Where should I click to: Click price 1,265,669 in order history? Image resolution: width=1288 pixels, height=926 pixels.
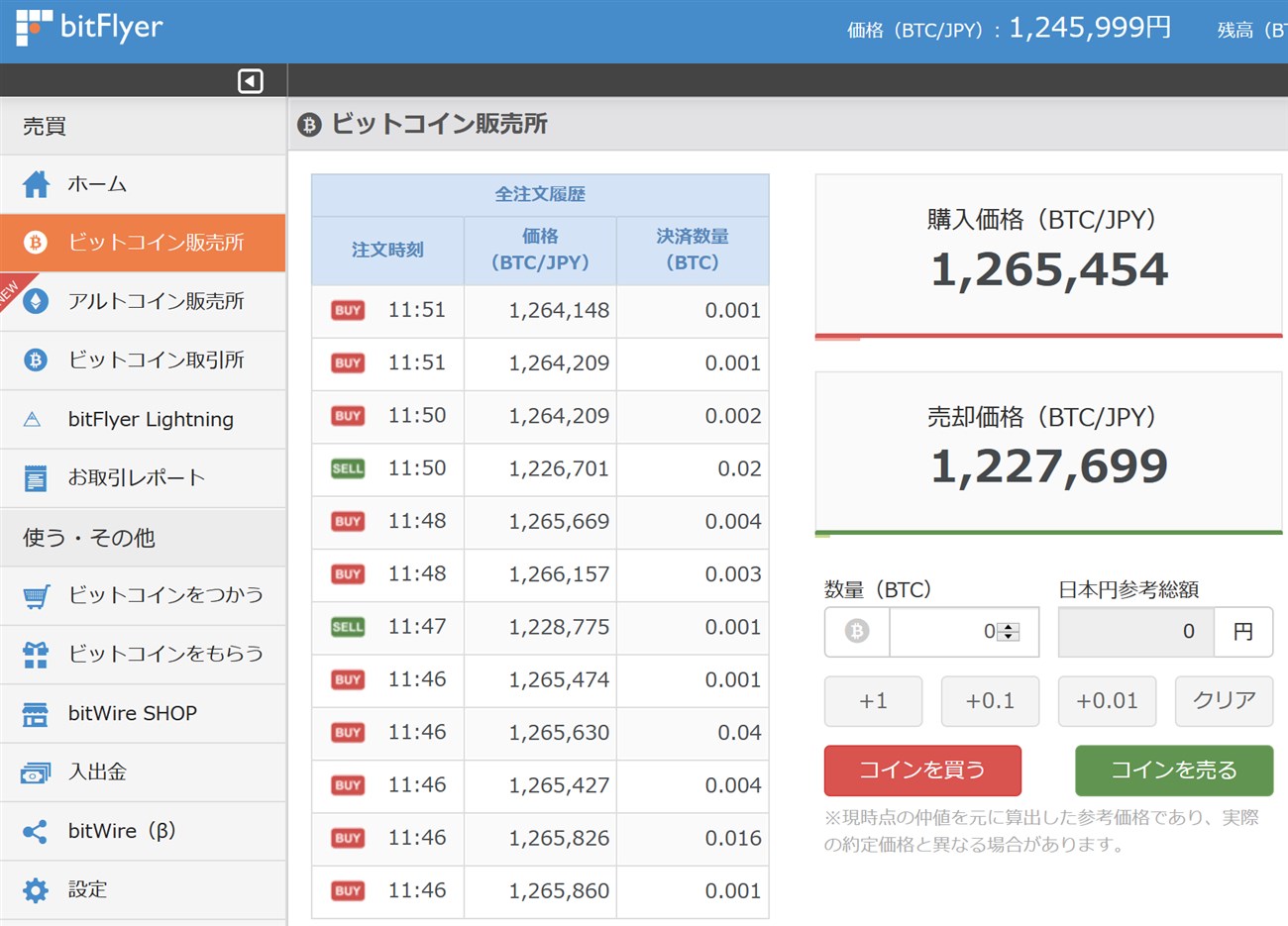[x=559, y=522]
